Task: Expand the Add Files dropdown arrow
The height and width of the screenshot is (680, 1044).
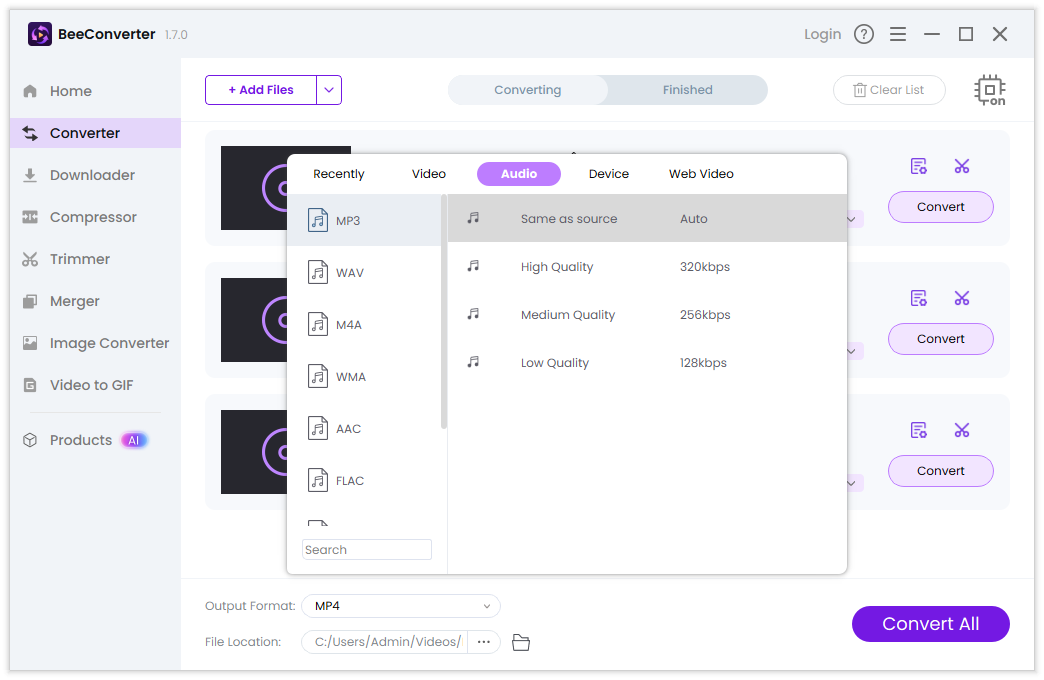Action: 329,90
